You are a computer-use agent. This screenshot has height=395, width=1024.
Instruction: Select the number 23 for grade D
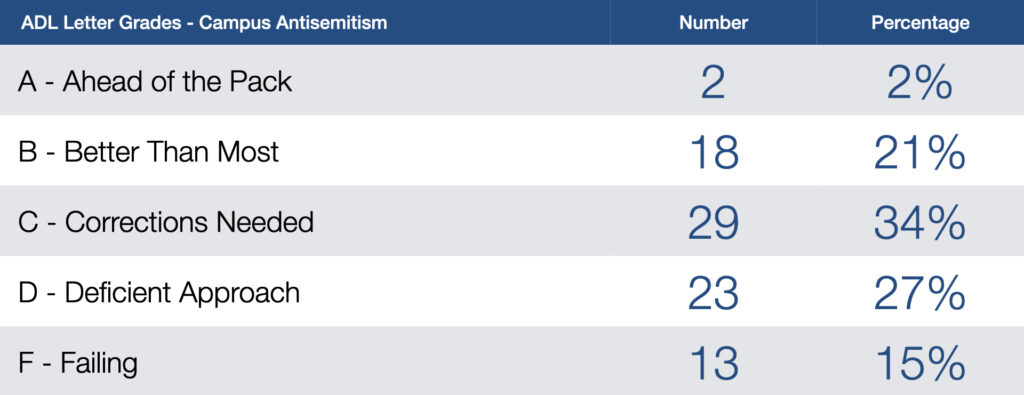click(x=713, y=293)
